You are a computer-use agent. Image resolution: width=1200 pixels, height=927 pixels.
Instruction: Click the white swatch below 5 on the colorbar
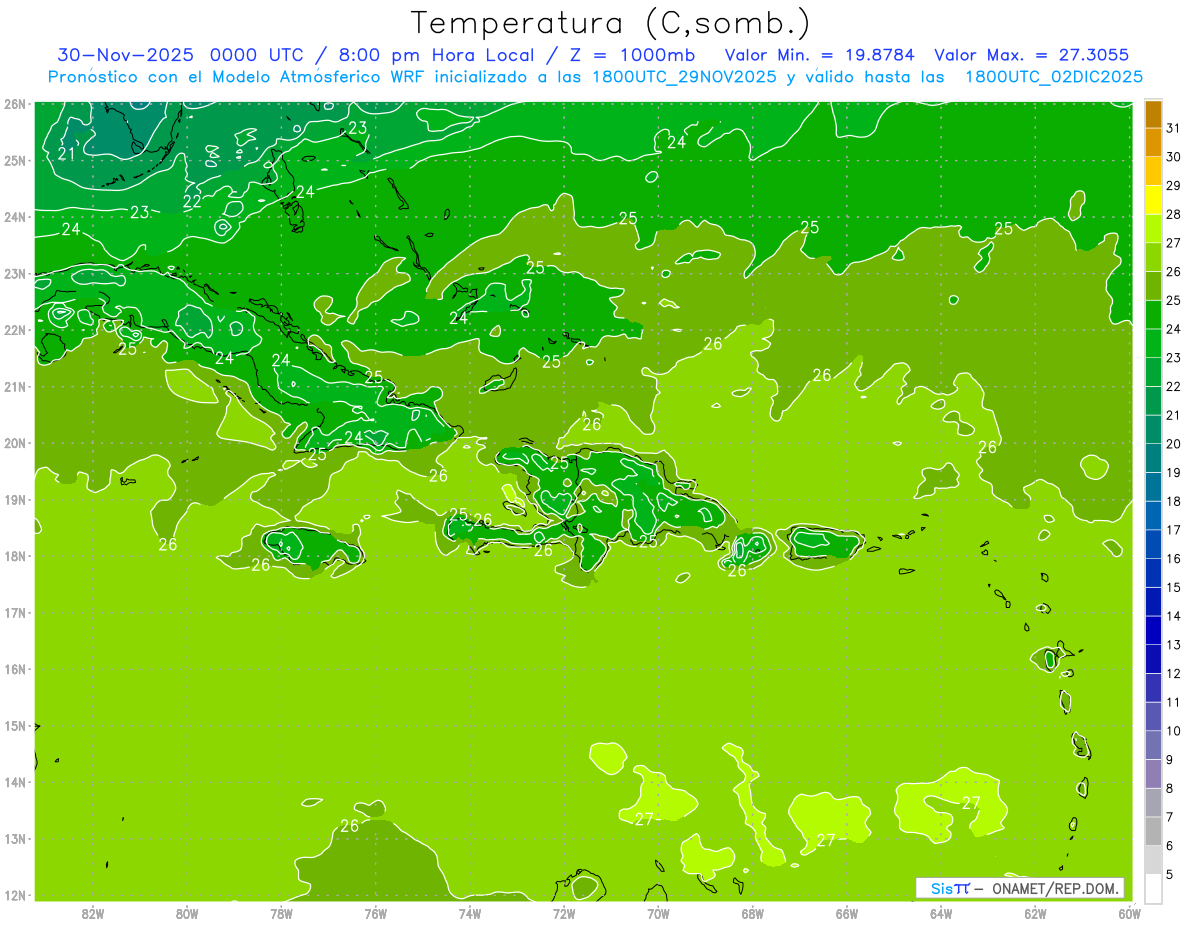point(1153,888)
